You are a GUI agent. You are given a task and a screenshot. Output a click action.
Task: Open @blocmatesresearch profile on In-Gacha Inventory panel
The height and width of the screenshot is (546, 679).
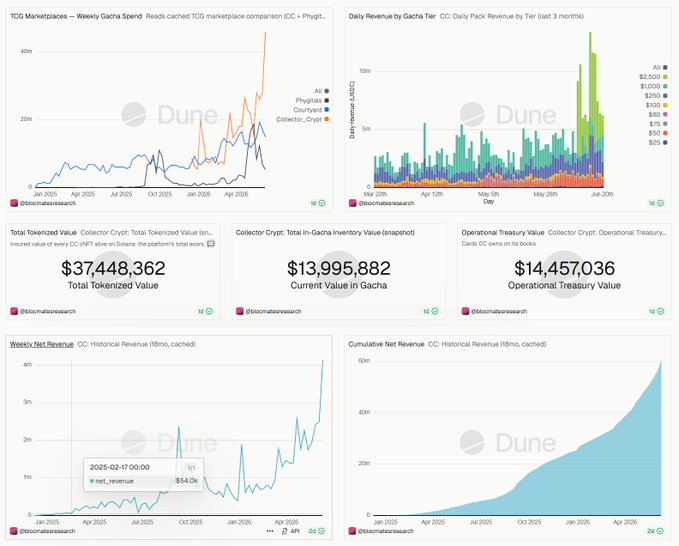point(268,311)
